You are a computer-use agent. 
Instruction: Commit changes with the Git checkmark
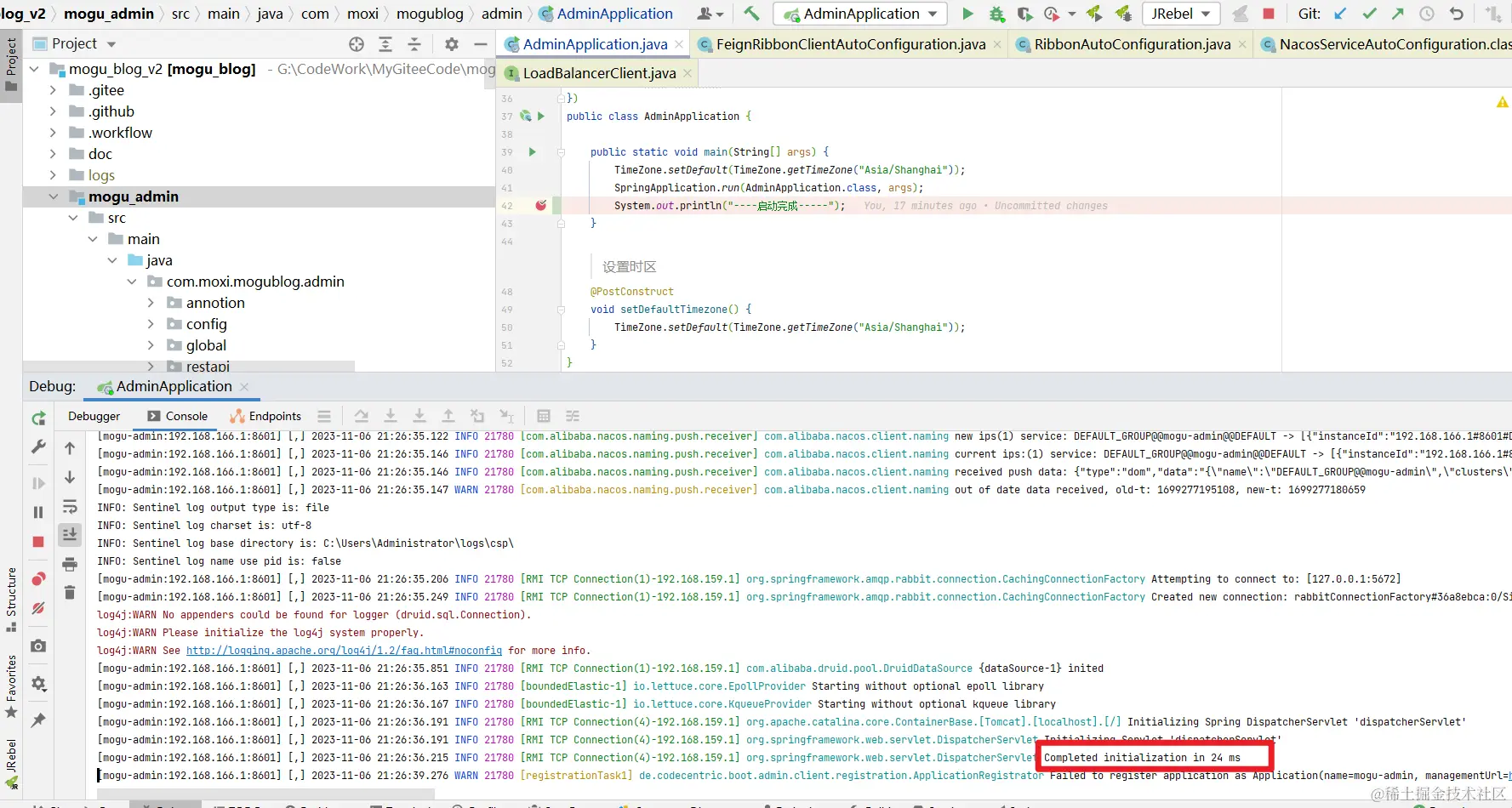point(1369,14)
